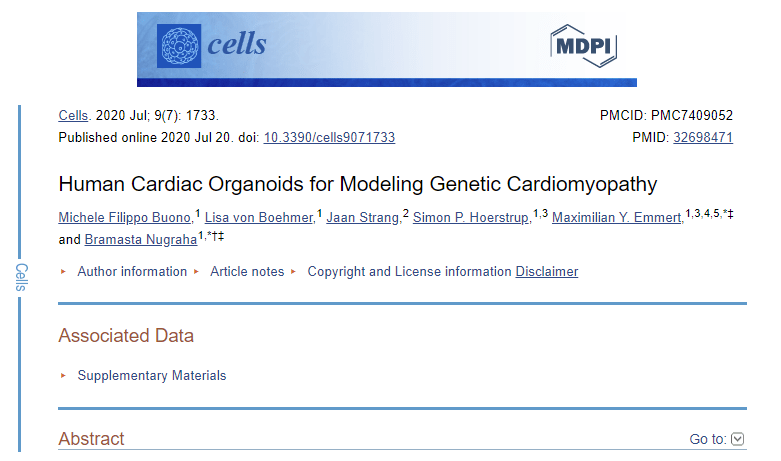Click the vertical Cells sidebar label

pyautogui.click(x=21, y=277)
